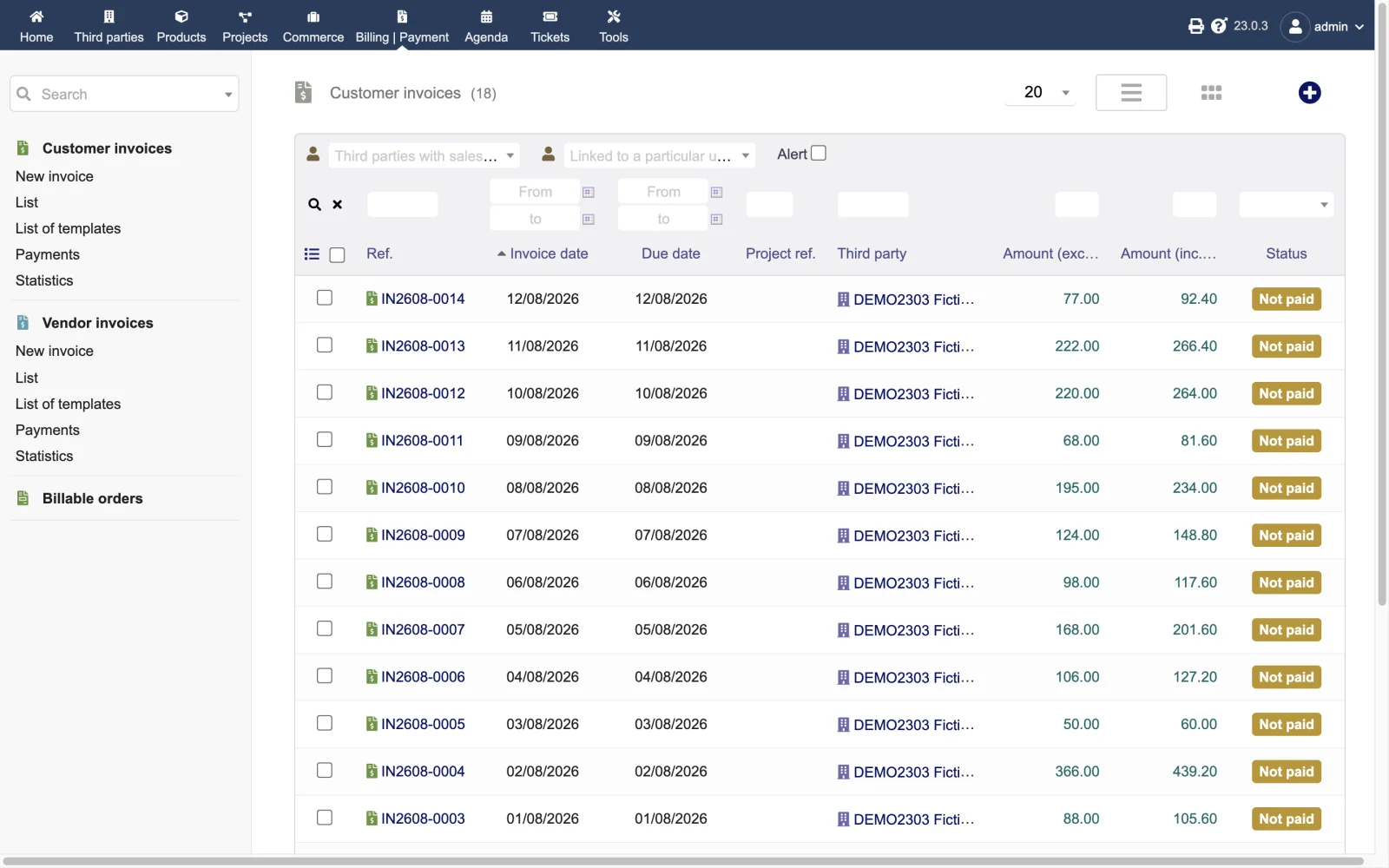
Task: Switch to kanban grid view
Action: 1211,93
